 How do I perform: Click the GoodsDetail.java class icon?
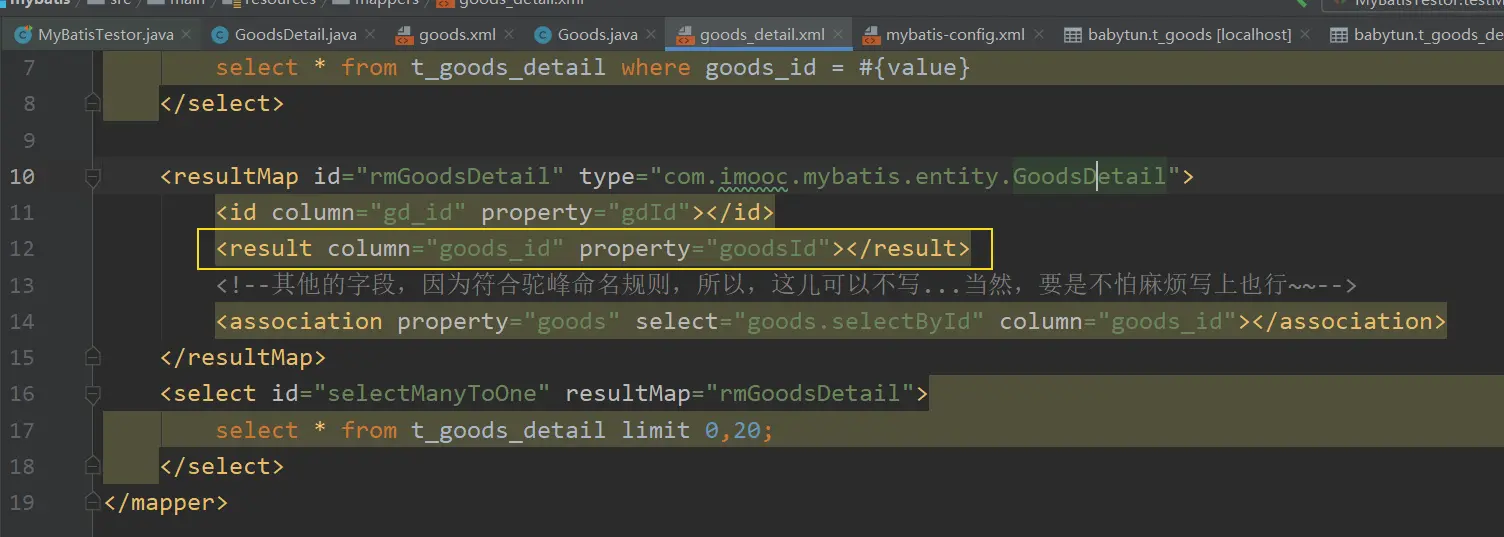pyautogui.click(x=219, y=35)
